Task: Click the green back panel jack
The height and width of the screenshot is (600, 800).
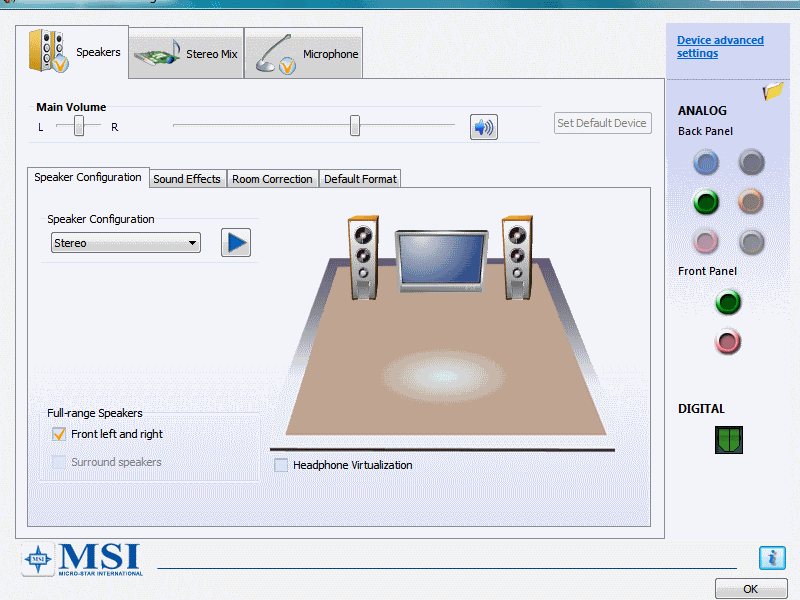Action: 707,202
